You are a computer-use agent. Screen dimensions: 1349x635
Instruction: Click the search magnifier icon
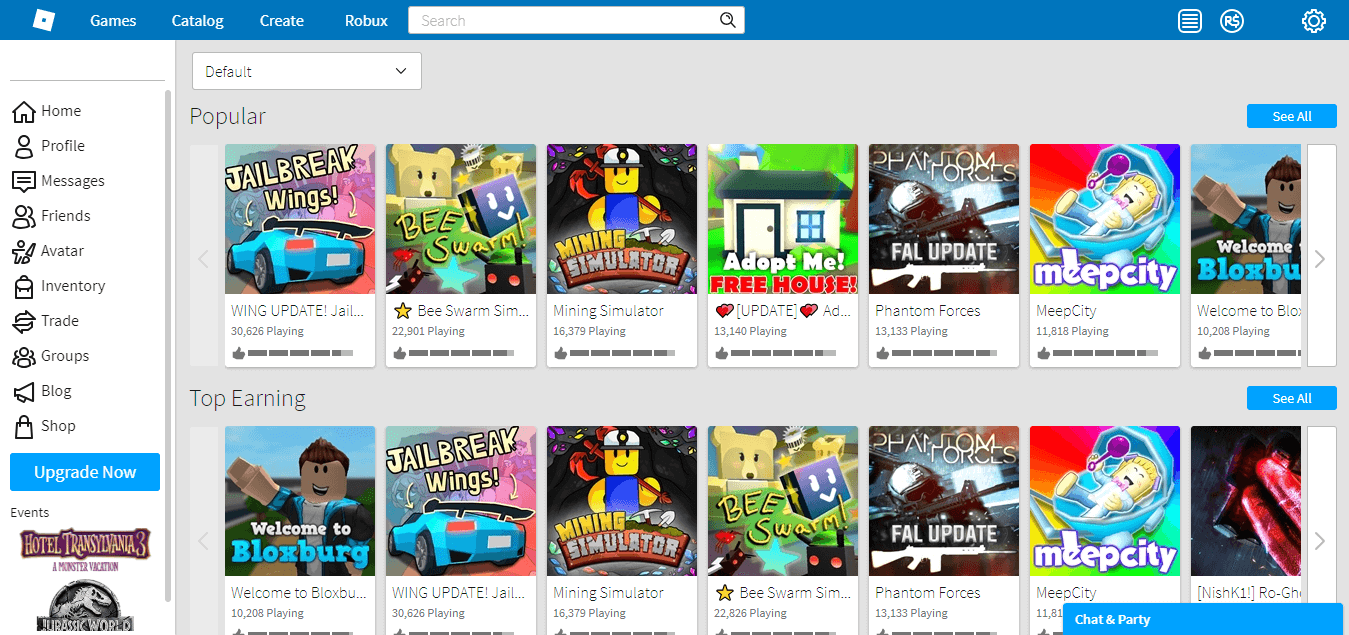pos(728,20)
